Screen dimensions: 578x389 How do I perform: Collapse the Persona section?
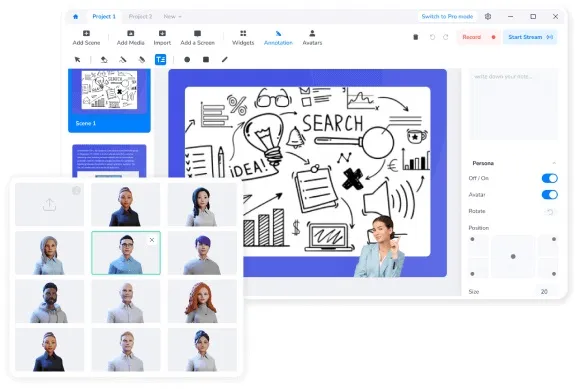tap(554, 163)
